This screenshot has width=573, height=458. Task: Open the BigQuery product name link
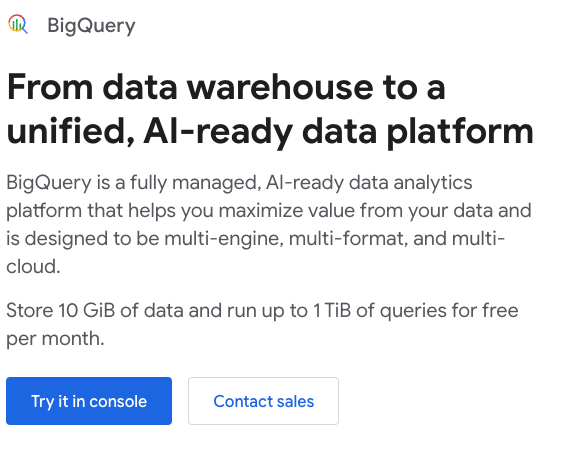pos(91,26)
